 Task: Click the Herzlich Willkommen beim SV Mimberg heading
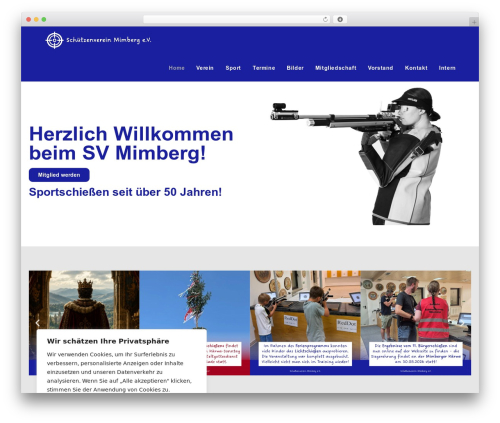click(x=131, y=143)
